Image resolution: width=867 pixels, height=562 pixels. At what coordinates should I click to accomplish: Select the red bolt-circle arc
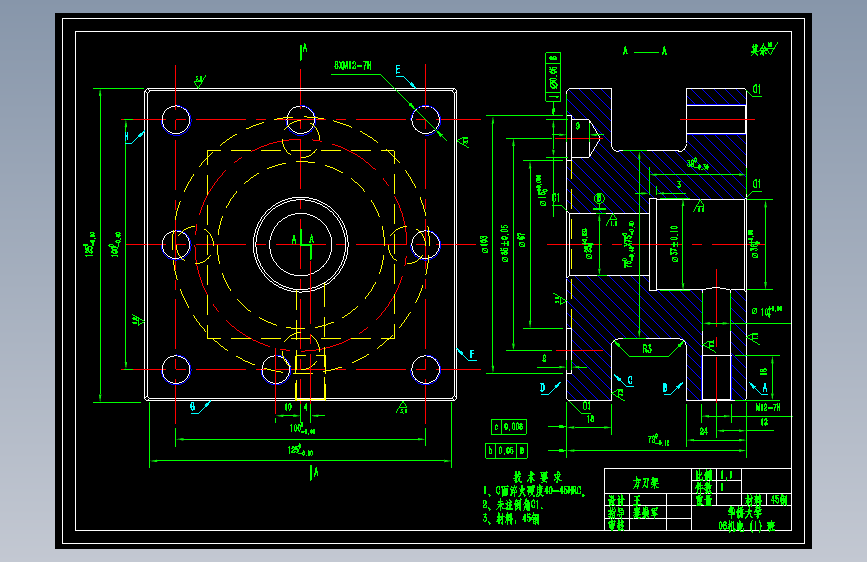click(x=301, y=244)
